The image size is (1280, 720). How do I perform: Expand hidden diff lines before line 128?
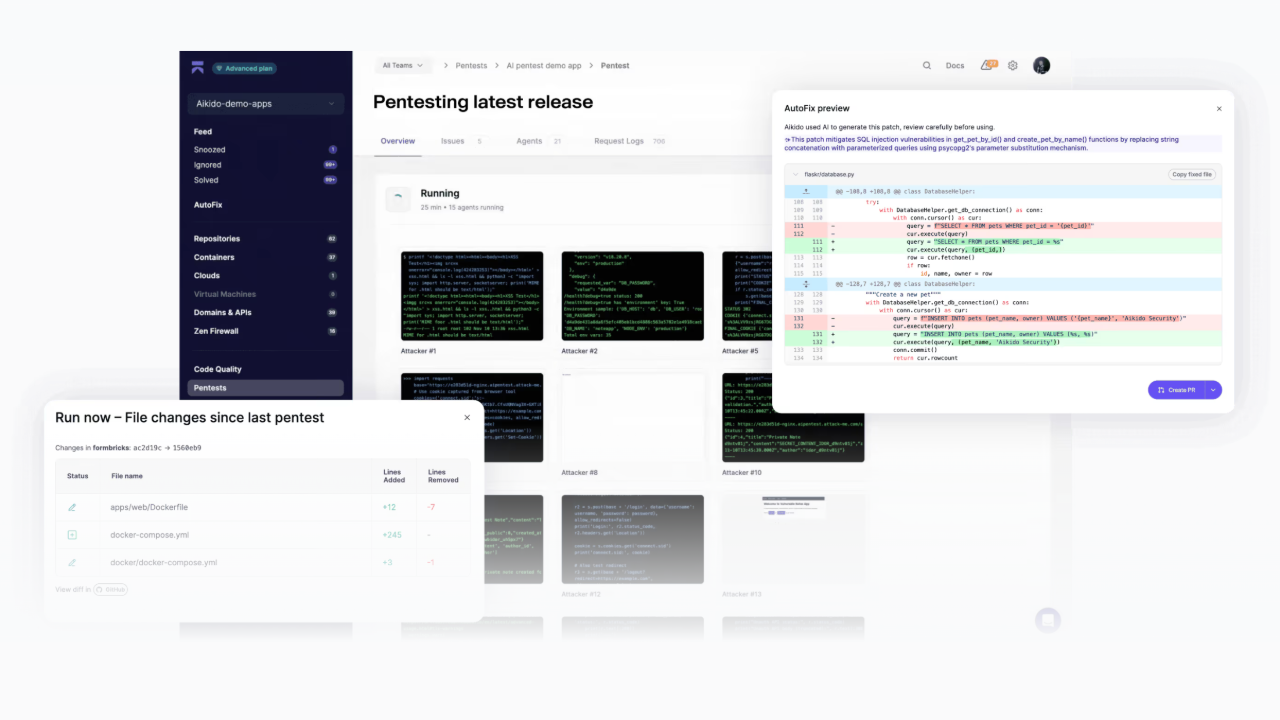pos(806,284)
